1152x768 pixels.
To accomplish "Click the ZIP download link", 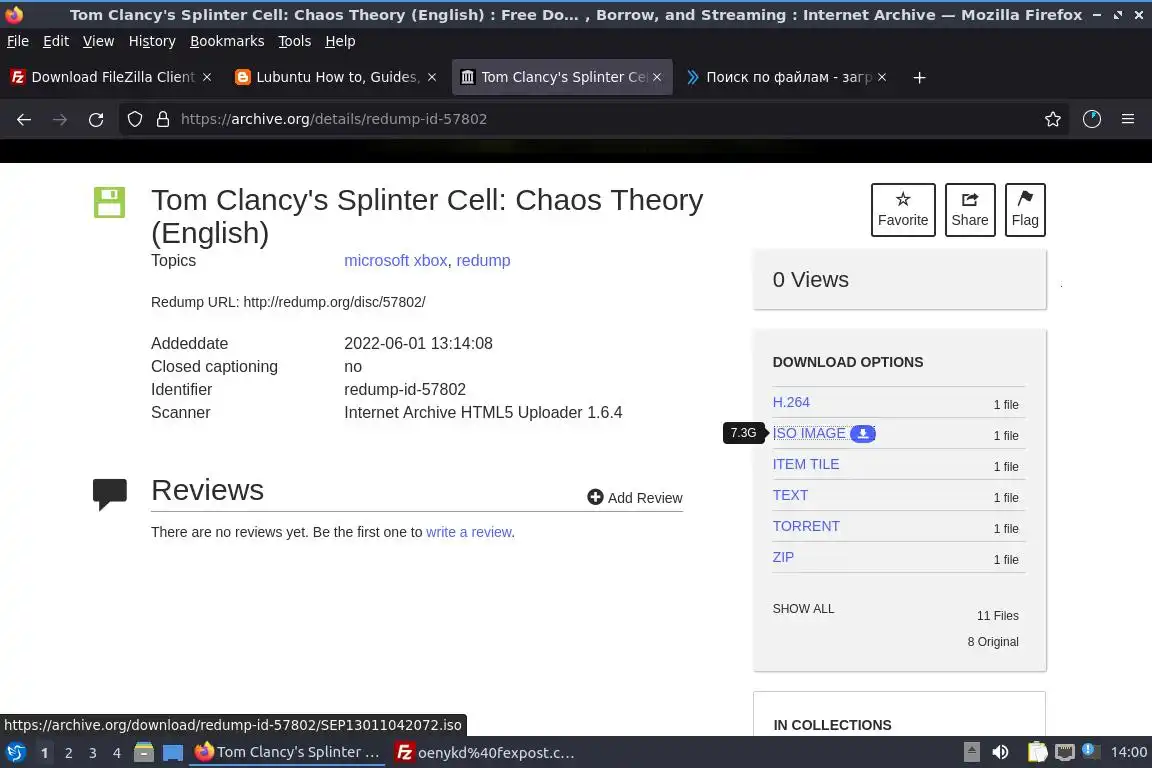I will (x=783, y=557).
